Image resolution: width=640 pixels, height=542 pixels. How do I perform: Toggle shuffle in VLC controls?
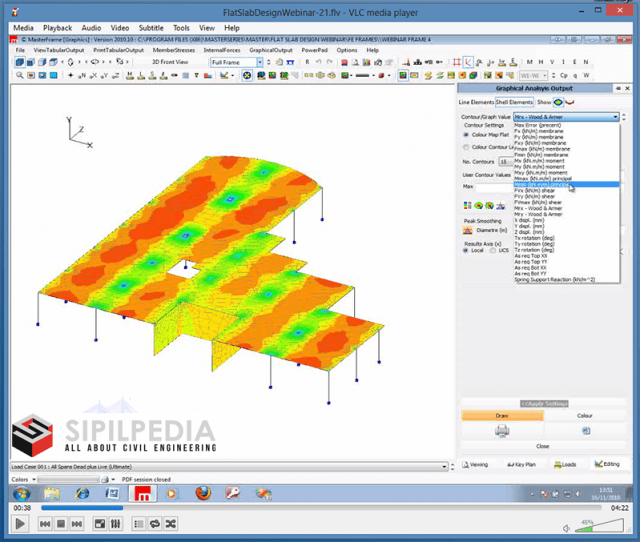(x=171, y=523)
